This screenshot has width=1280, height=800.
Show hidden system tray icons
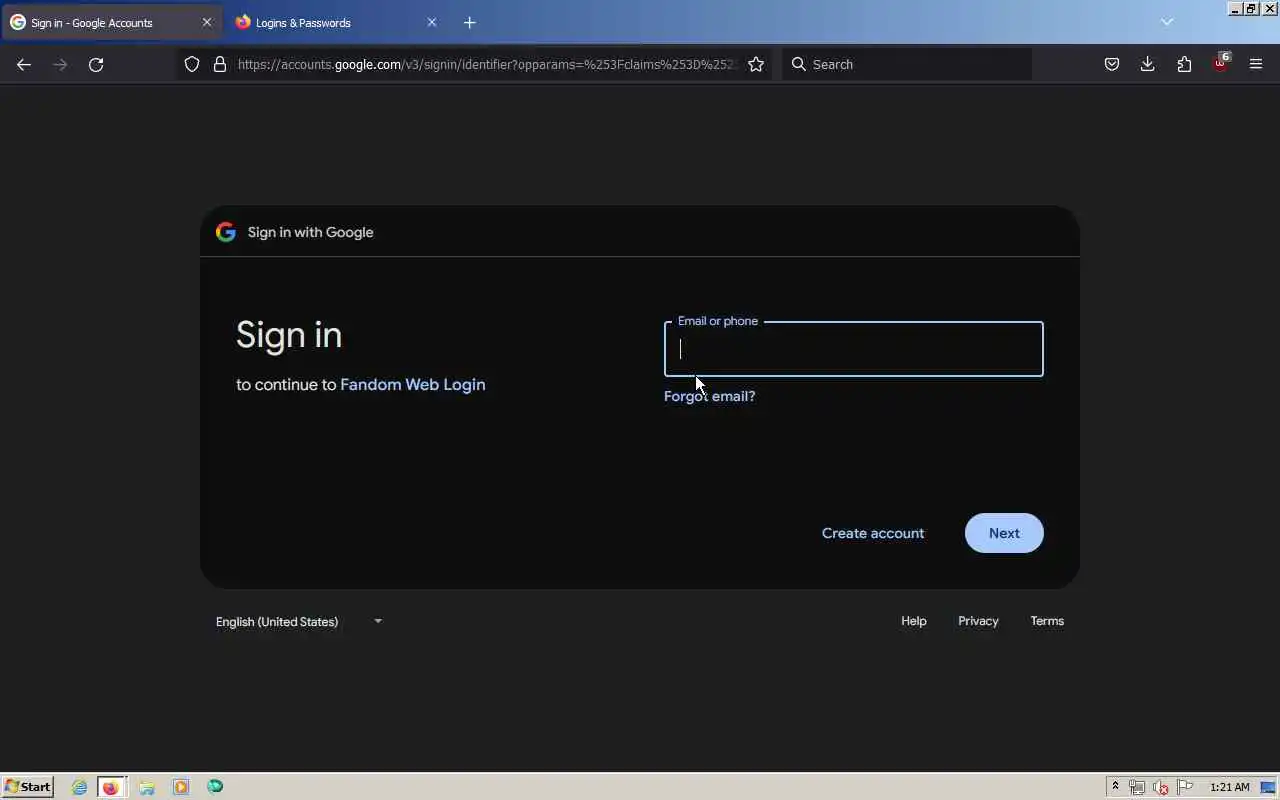1115,787
